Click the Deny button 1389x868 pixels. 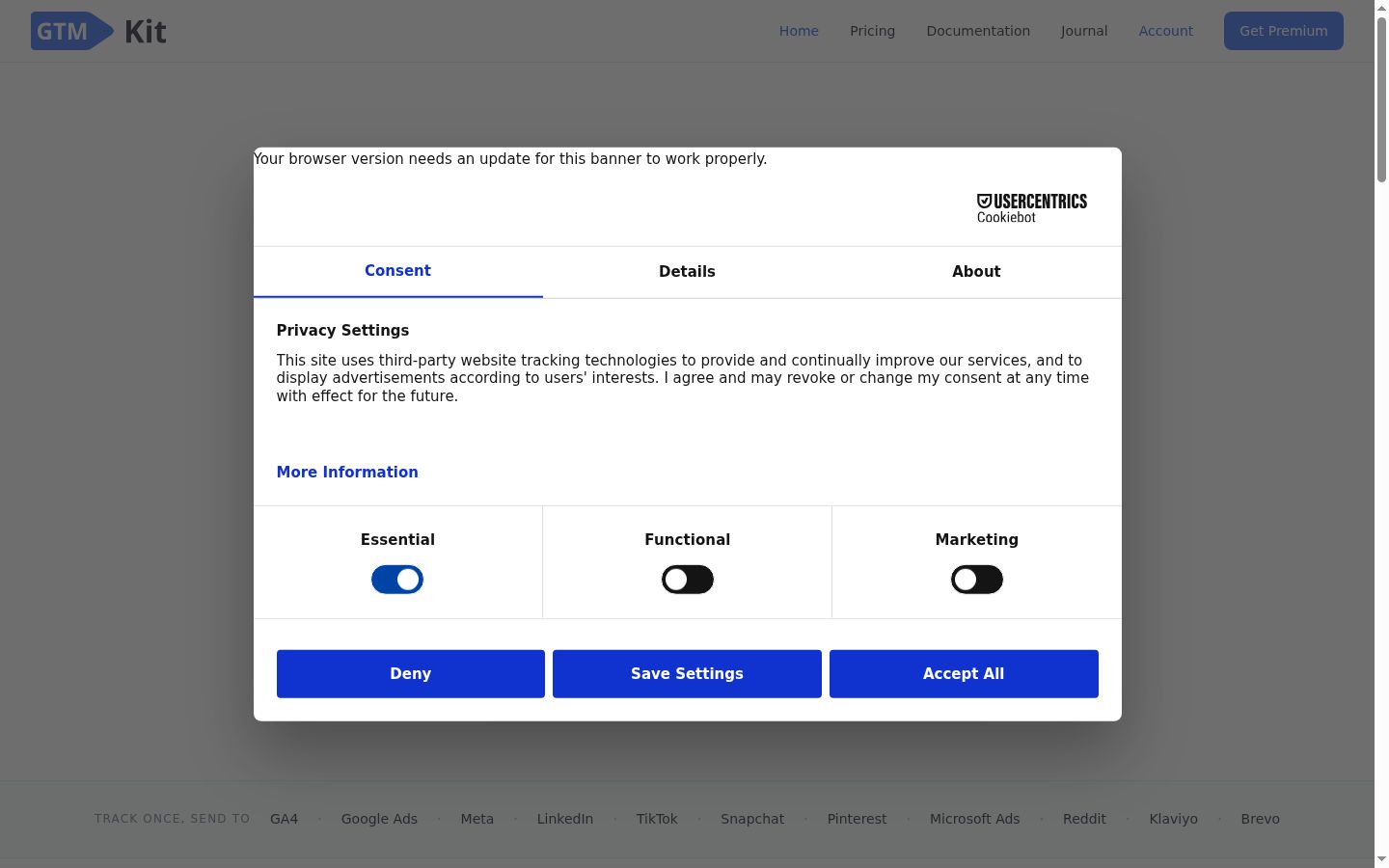[410, 673]
